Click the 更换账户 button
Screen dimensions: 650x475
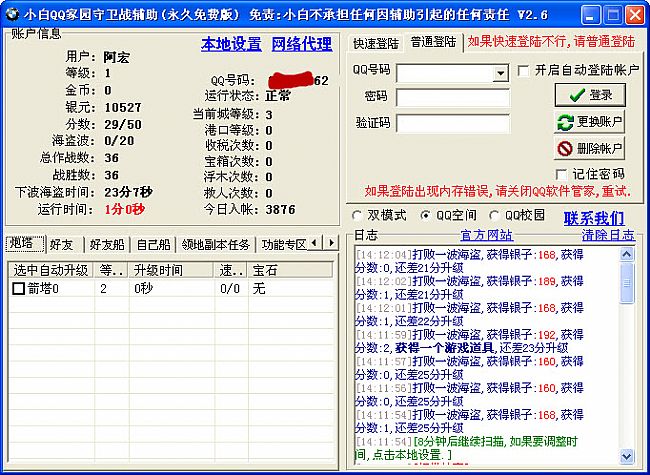point(589,122)
